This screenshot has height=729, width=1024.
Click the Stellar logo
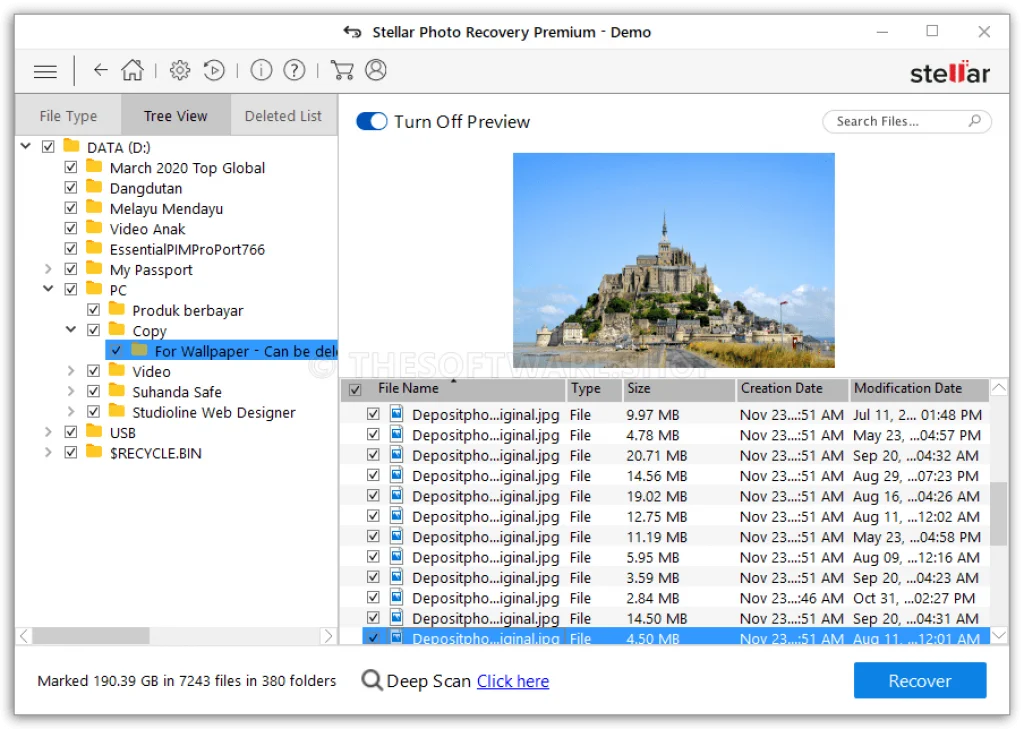click(950, 73)
